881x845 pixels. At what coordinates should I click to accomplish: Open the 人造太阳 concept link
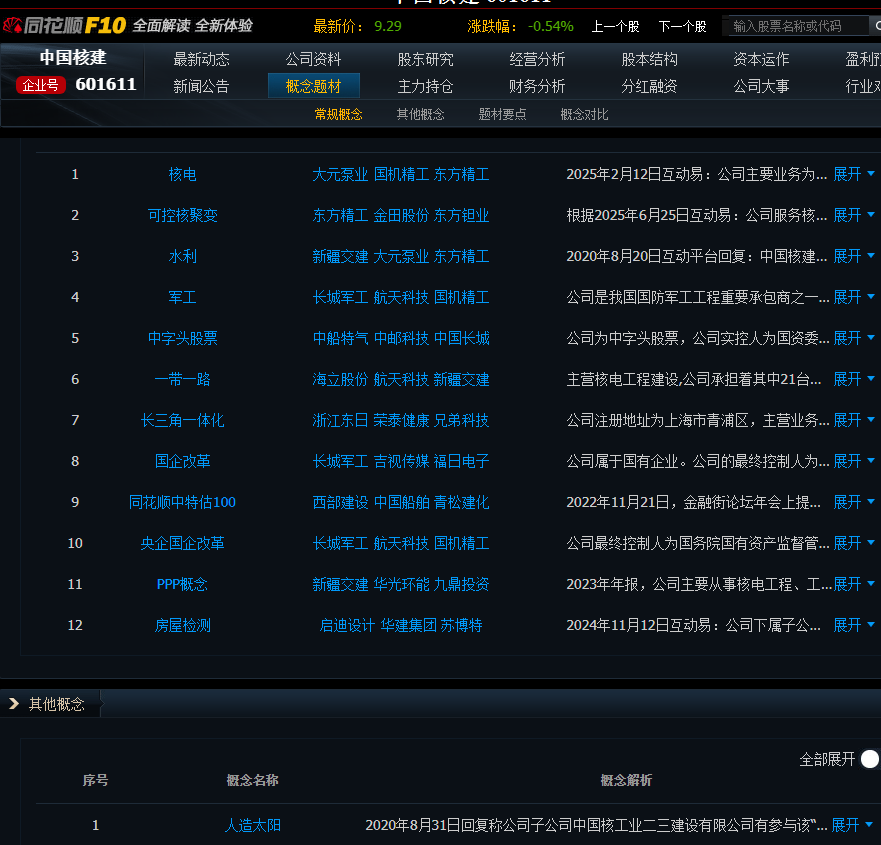(253, 825)
